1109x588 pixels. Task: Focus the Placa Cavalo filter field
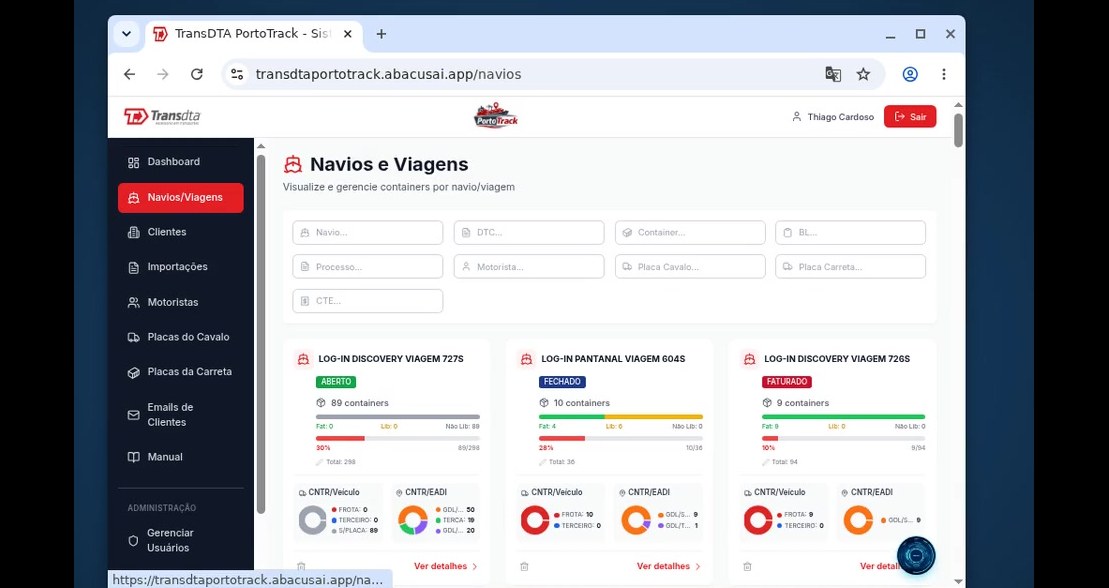[x=690, y=267]
